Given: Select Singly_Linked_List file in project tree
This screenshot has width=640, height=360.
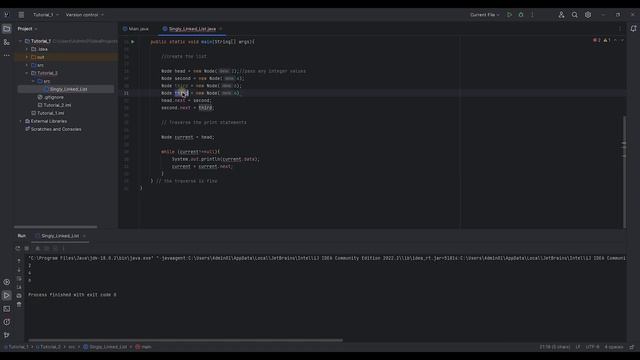Looking at the screenshot, I should coord(66,89).
